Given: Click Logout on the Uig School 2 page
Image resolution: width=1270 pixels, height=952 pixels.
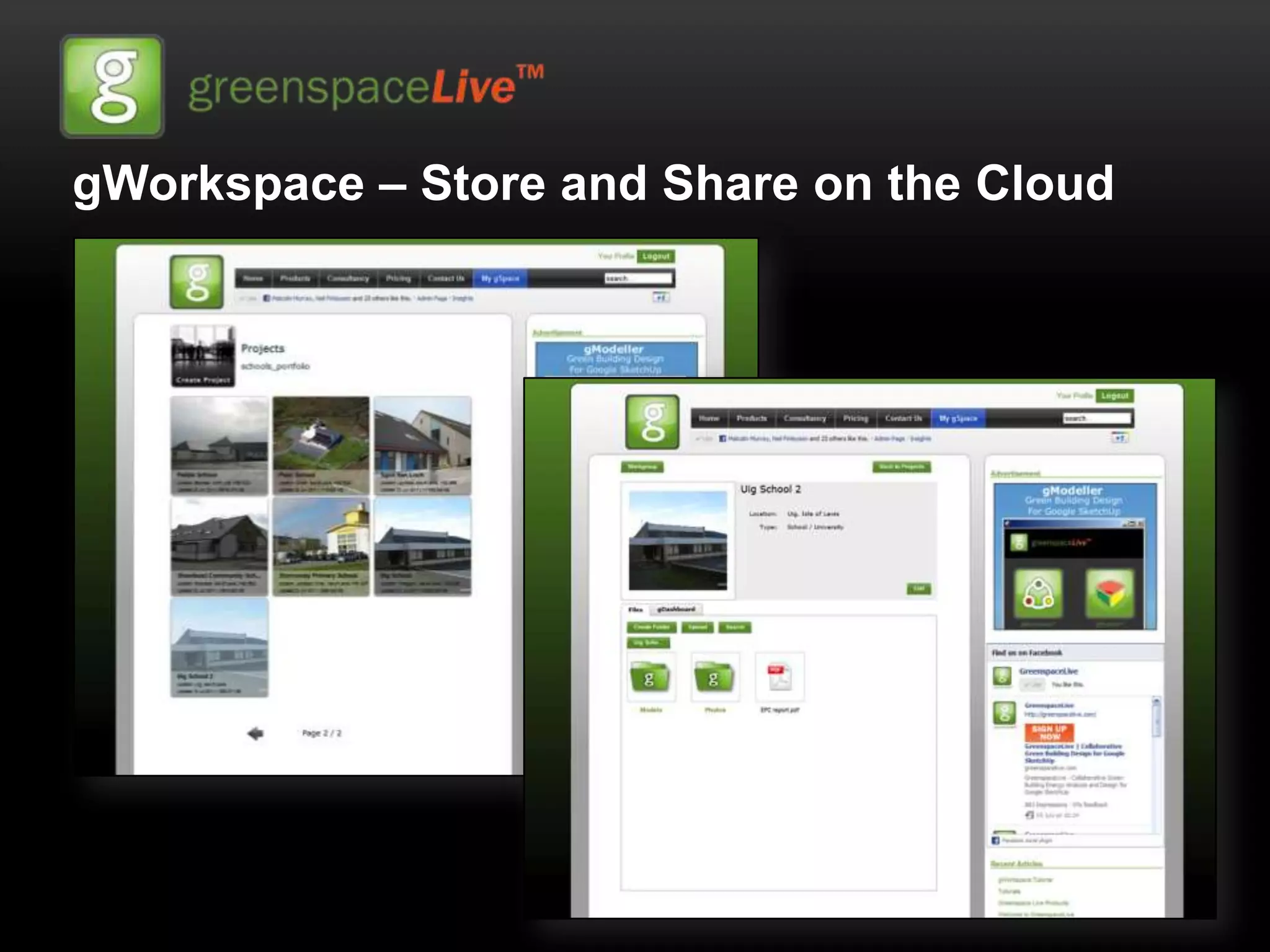Looking at the screenshot, I should (1114, 395).
